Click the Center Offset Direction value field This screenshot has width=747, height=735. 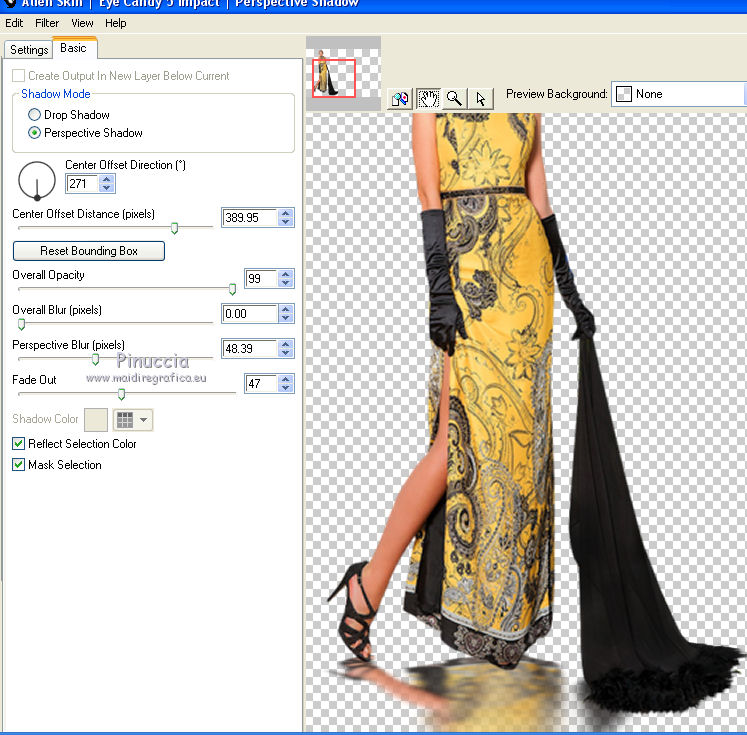pyautogui.click(x=82, y=184)
